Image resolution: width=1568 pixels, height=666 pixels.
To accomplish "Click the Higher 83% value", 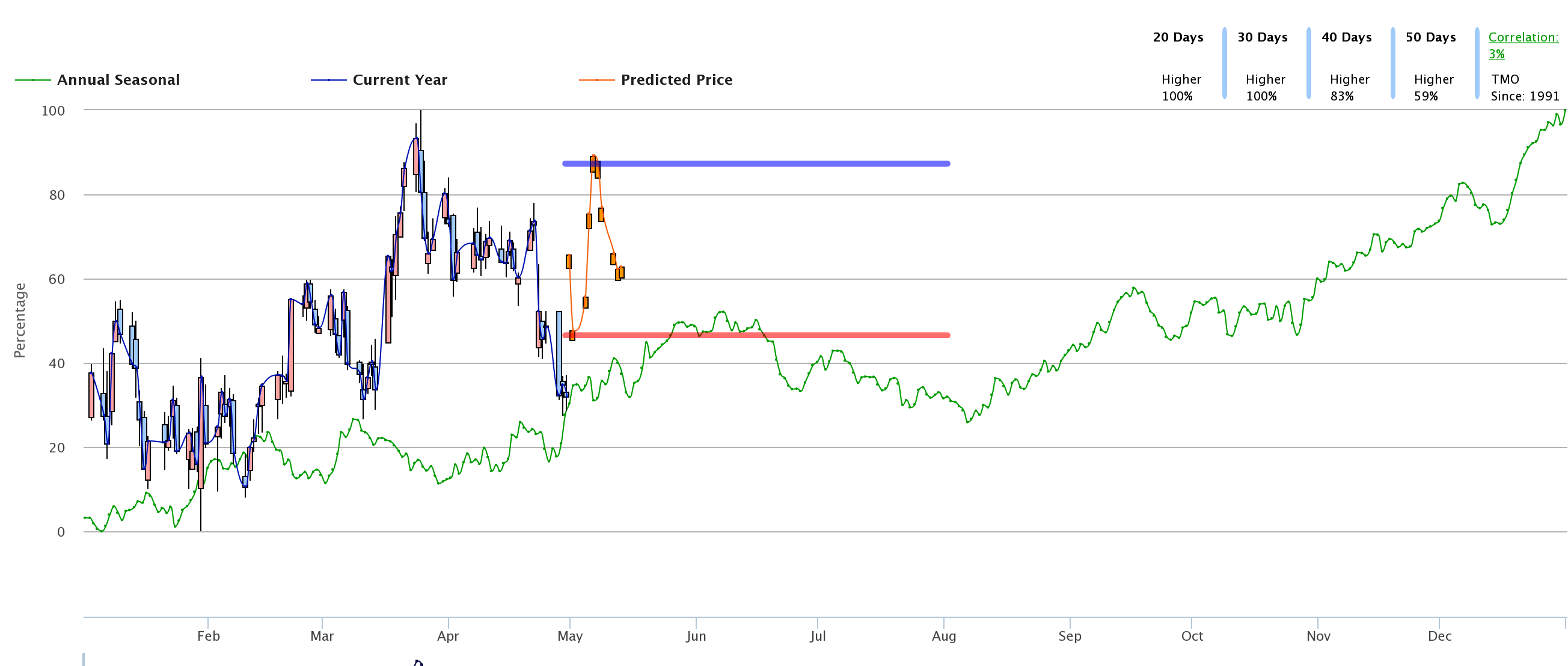I will click(1349, 88).
